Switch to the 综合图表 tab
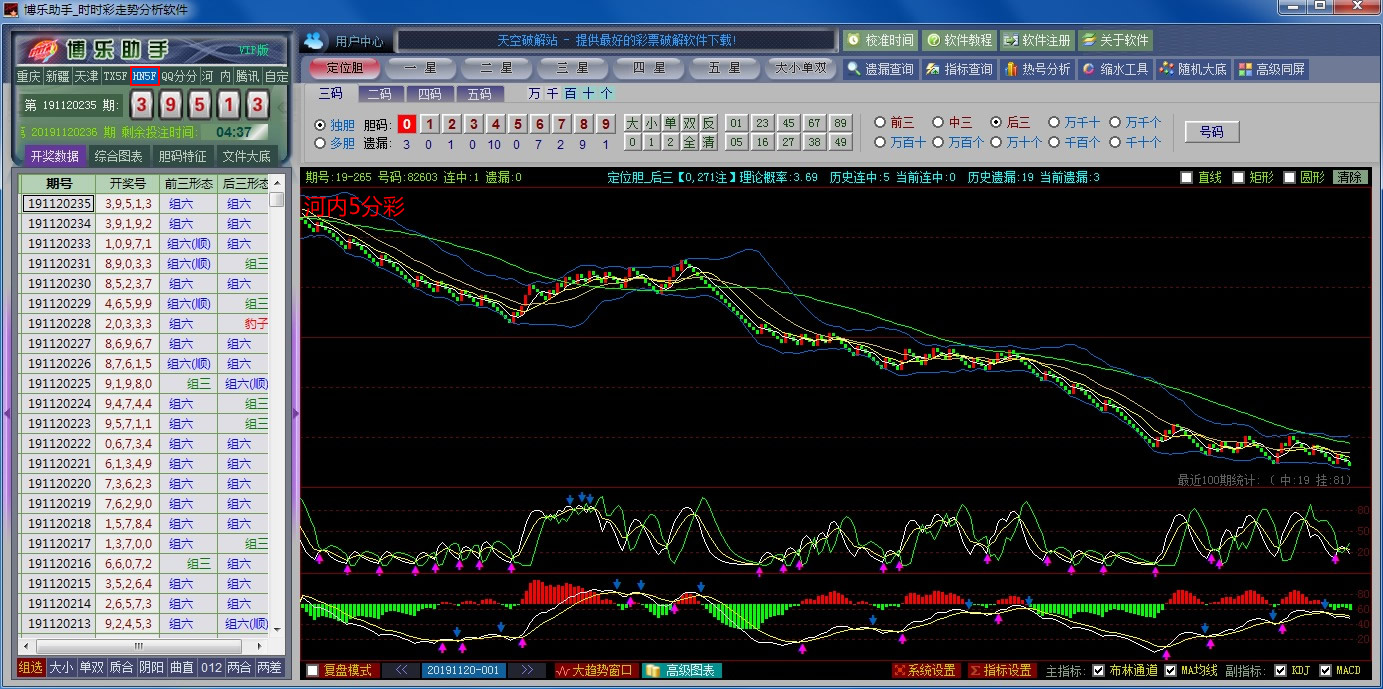The height and width of the screenshot is (689, 1383). point(118,156)
